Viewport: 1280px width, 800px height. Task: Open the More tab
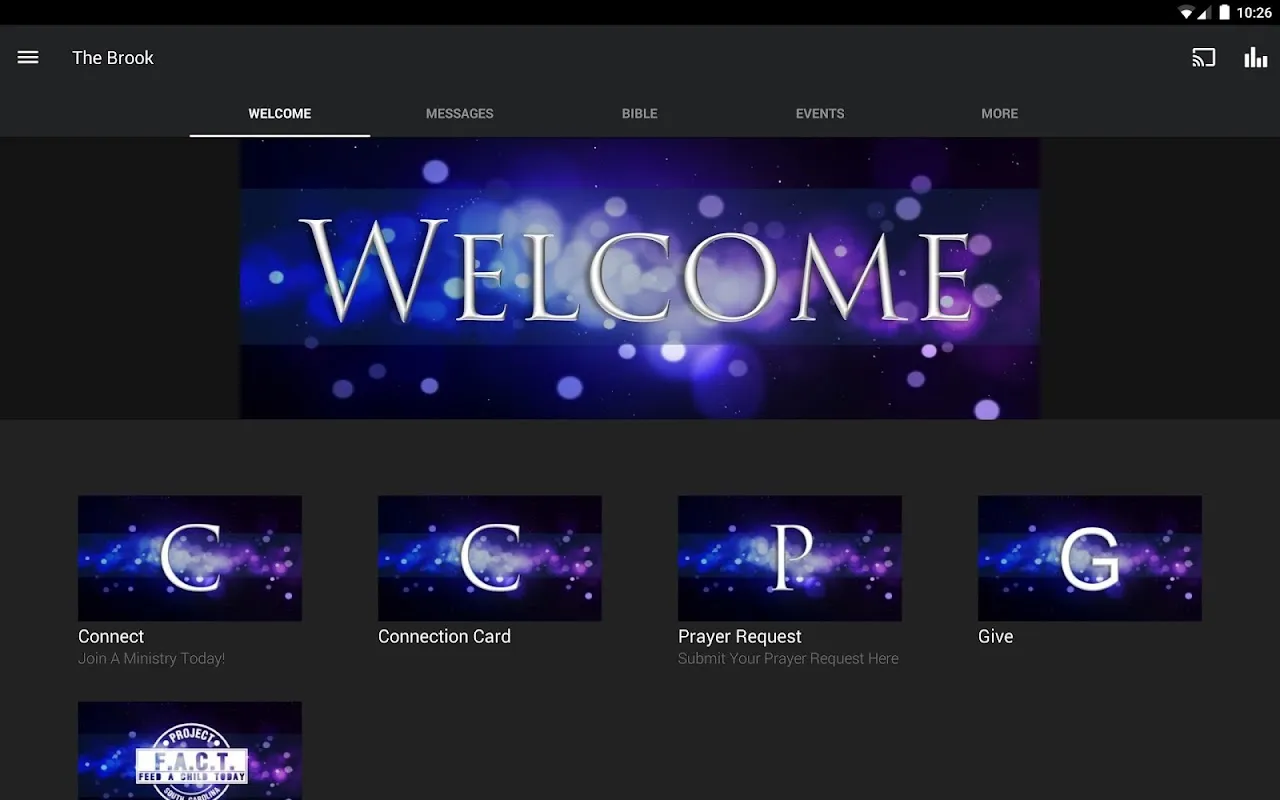(x=1000, y=114)
